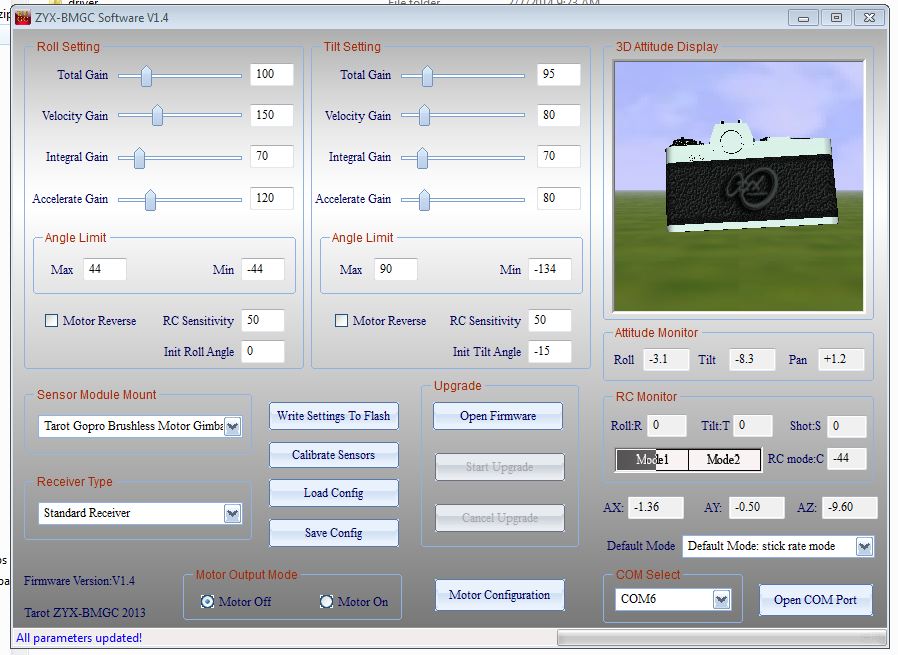Screen dimensions: 898x655
Task: Click the Roll Integral Gain slider handle
Action: tap(139, 158)
